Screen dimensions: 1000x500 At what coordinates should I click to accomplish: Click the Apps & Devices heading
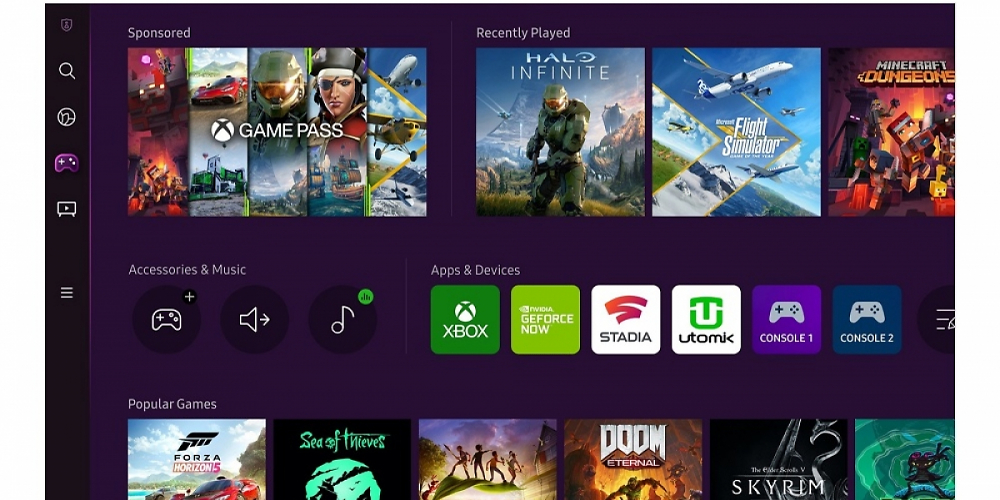tap(475, 270)
